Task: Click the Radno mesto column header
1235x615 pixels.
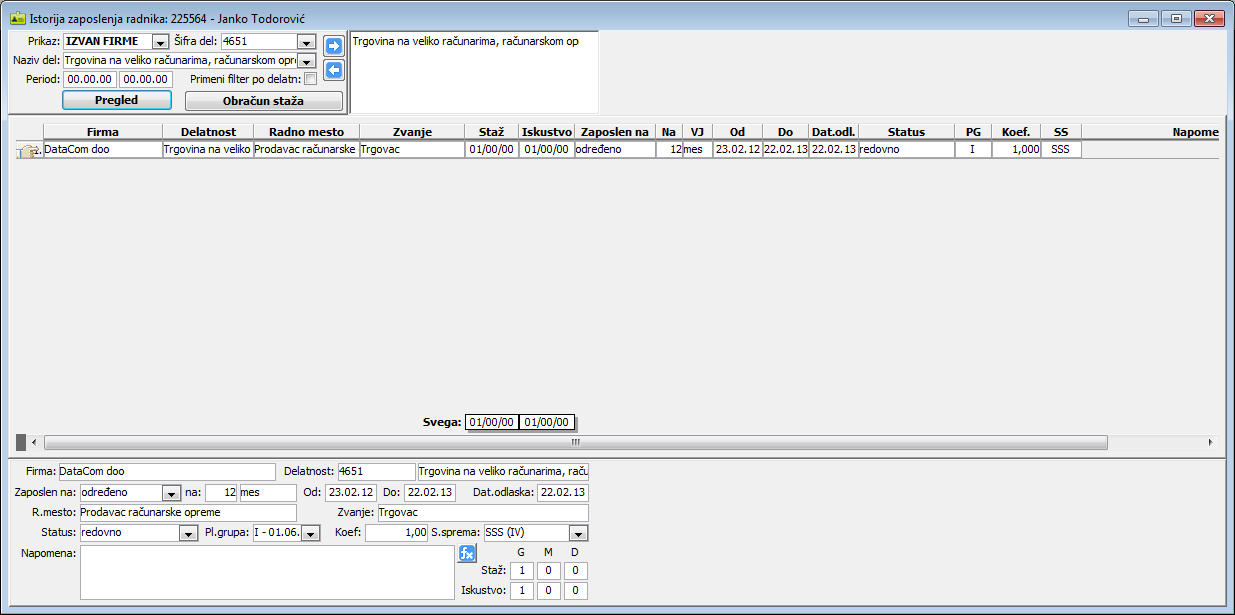Action: click(306, 132)
